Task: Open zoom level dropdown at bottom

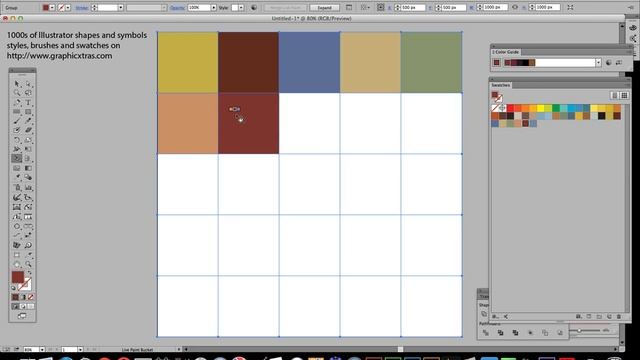Action: pyautogui.click(x=42, y=350)
